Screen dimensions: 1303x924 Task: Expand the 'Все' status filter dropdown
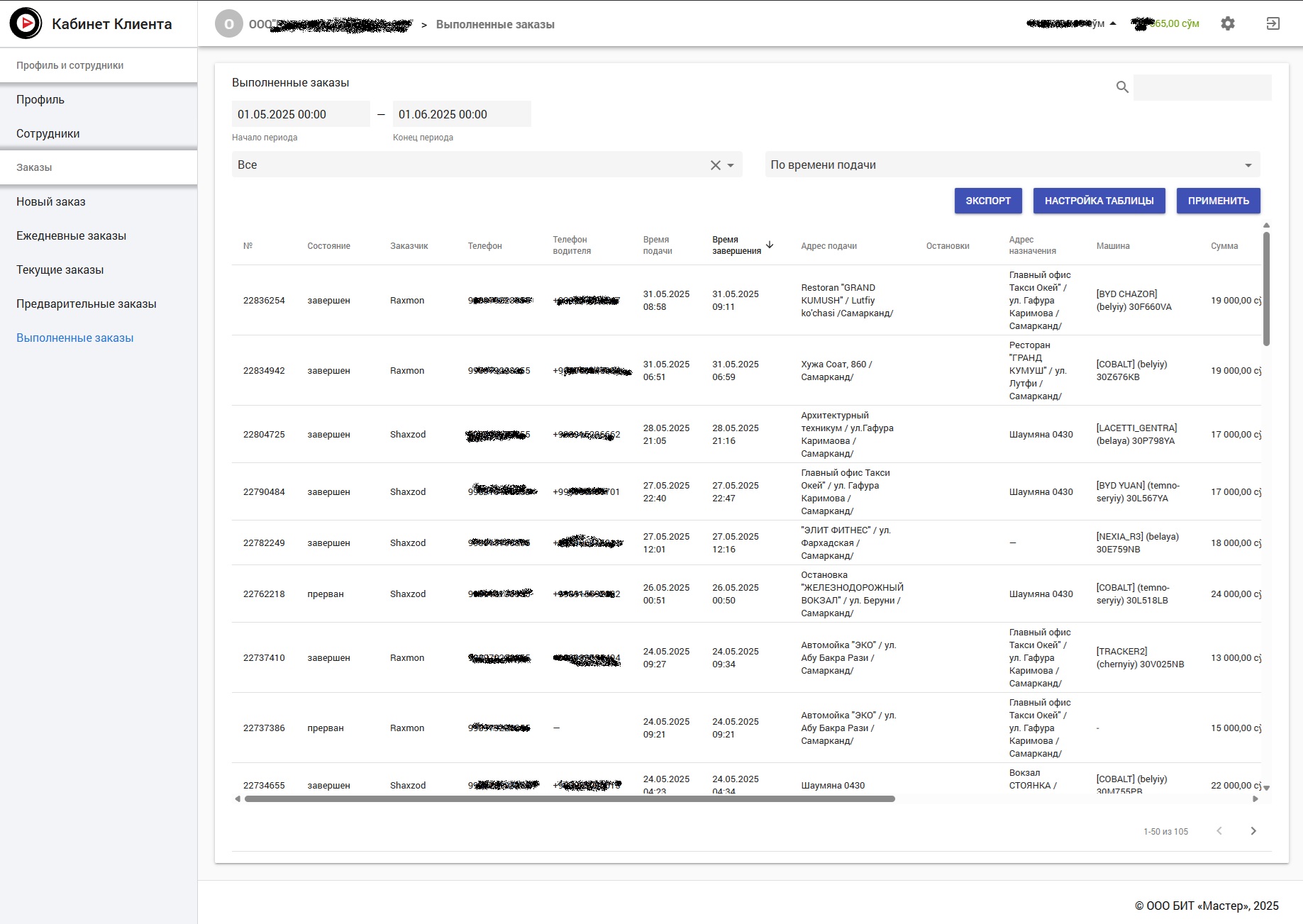[x=731, y=165]
